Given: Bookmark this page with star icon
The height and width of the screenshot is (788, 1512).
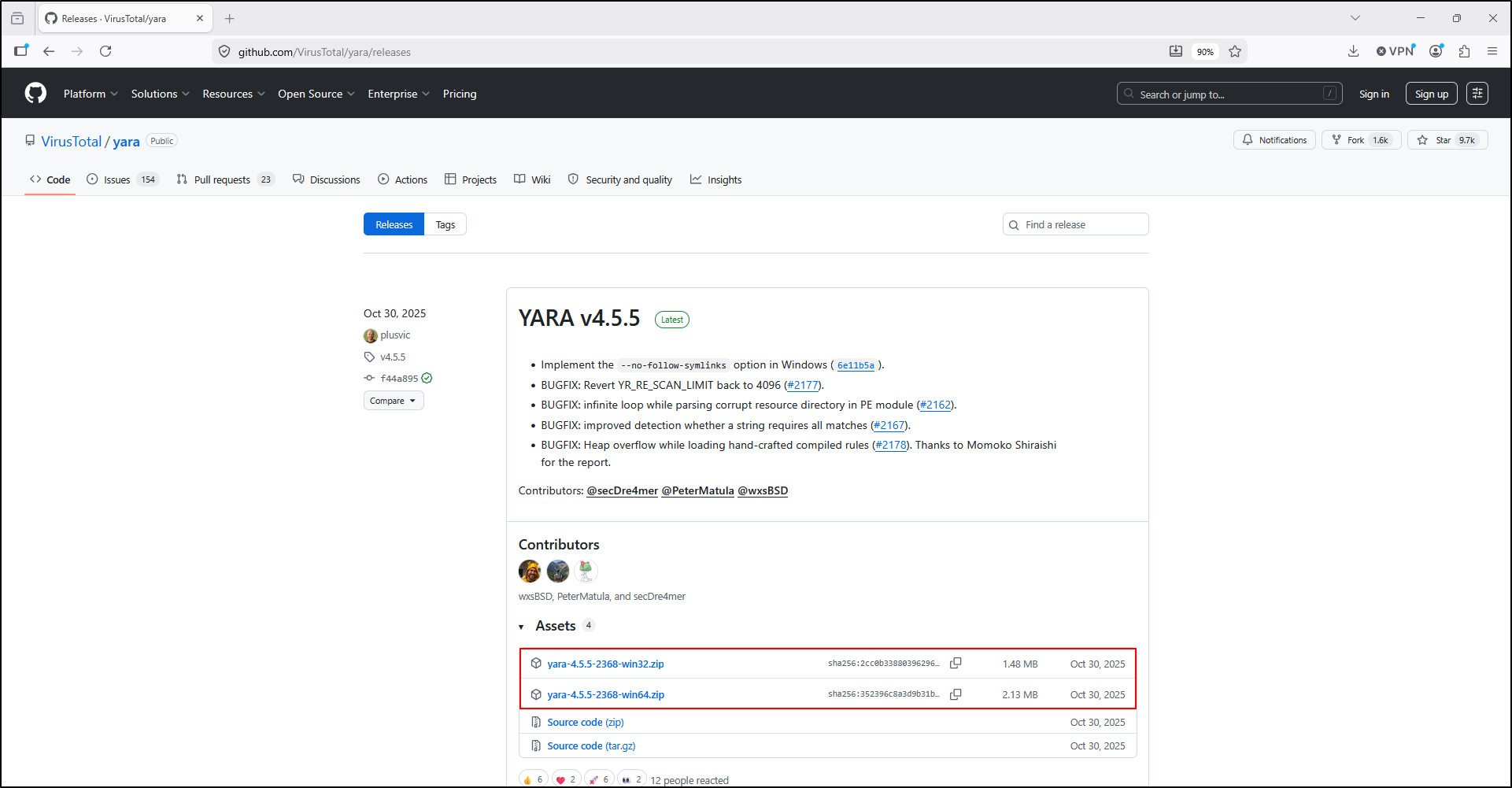Looking at the screenshot, I should [x=1235, y=51].
